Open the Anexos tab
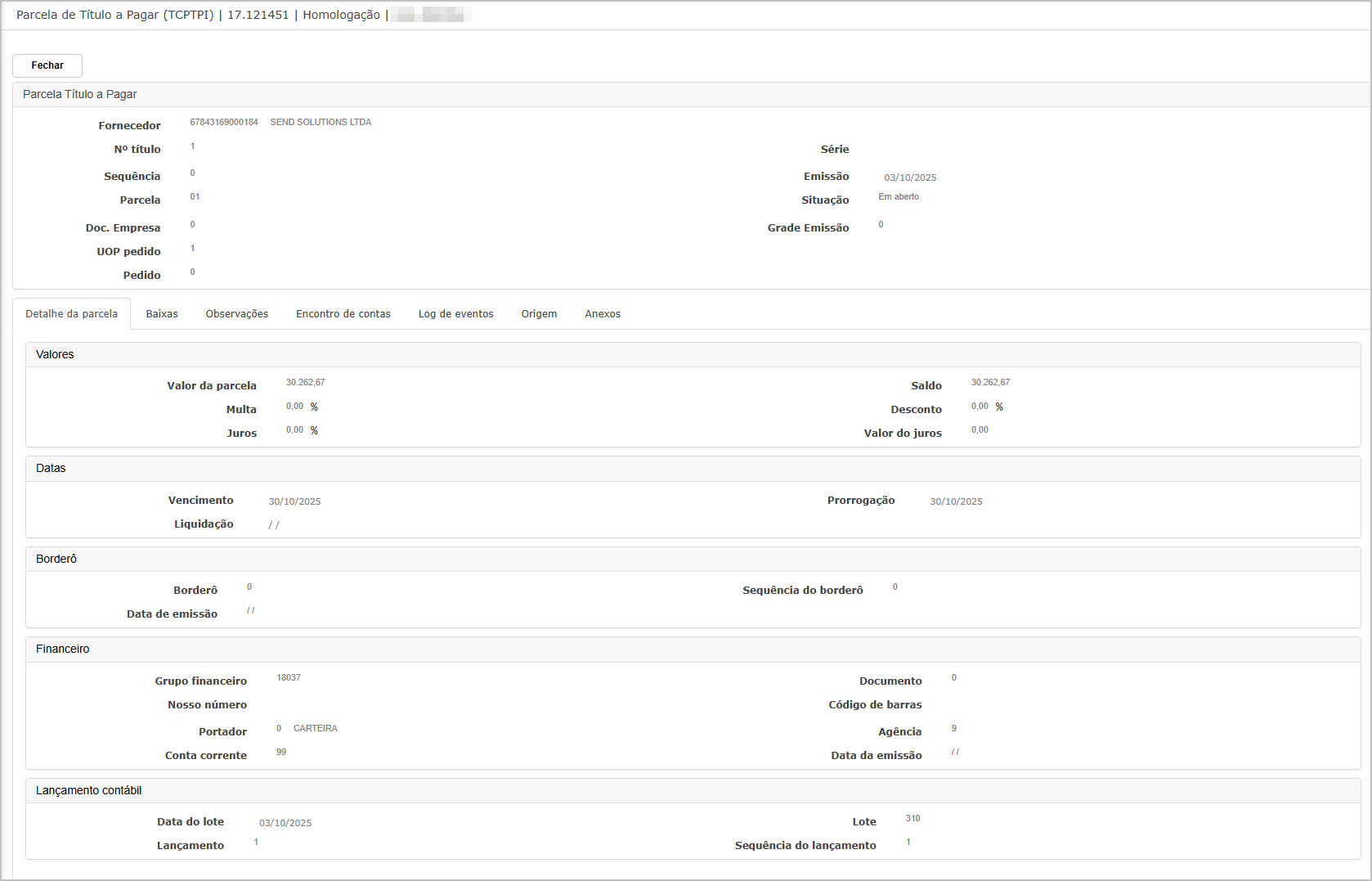Viewport: 1372px width, 881px height. 603,314
